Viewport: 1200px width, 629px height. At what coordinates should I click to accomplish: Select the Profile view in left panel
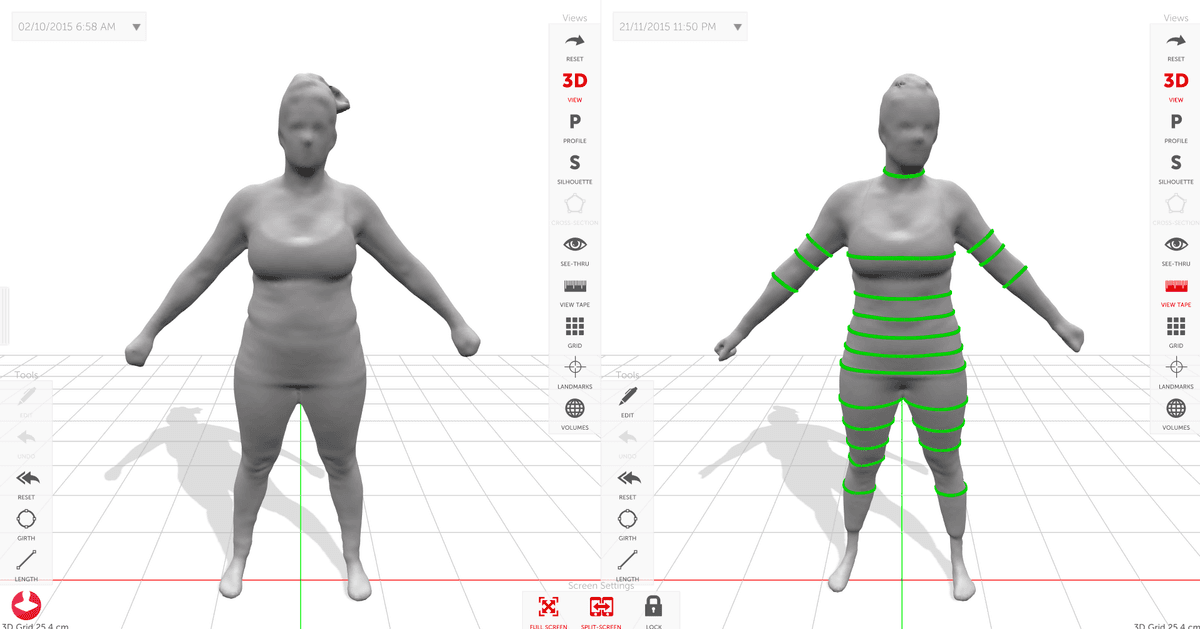coord(575,127)
